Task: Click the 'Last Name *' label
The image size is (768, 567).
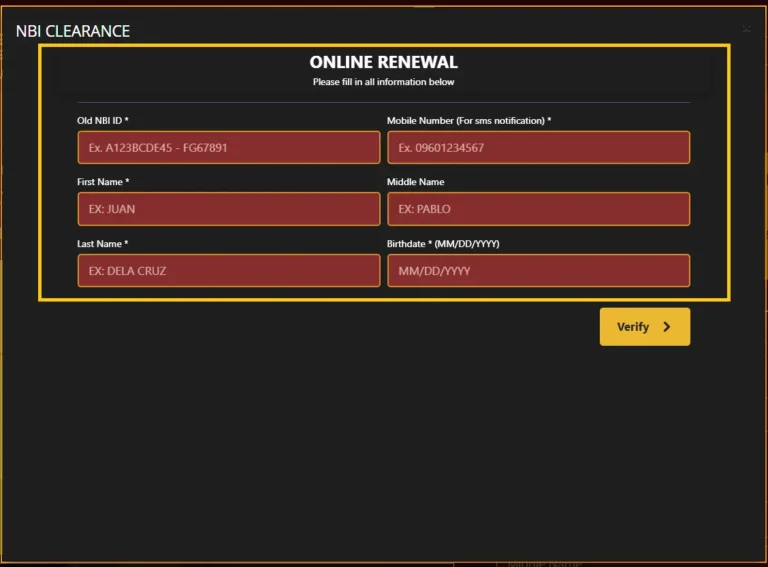Action: 103,243
